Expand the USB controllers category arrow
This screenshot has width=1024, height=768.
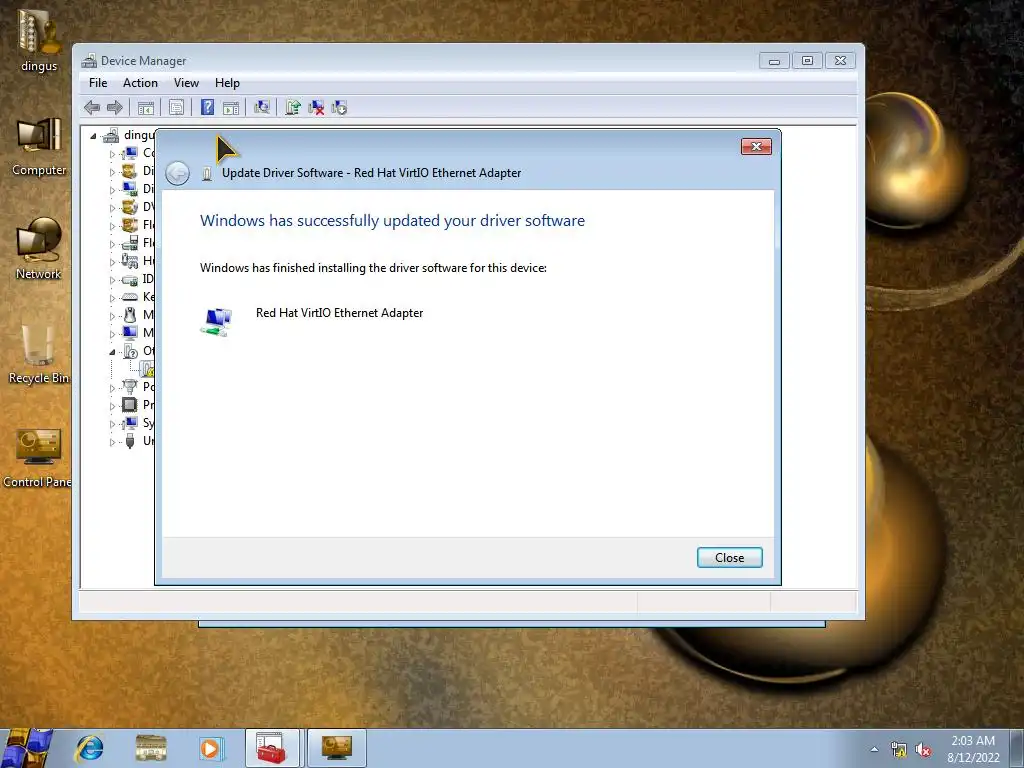pyautogui.click(x=112, y=443)
